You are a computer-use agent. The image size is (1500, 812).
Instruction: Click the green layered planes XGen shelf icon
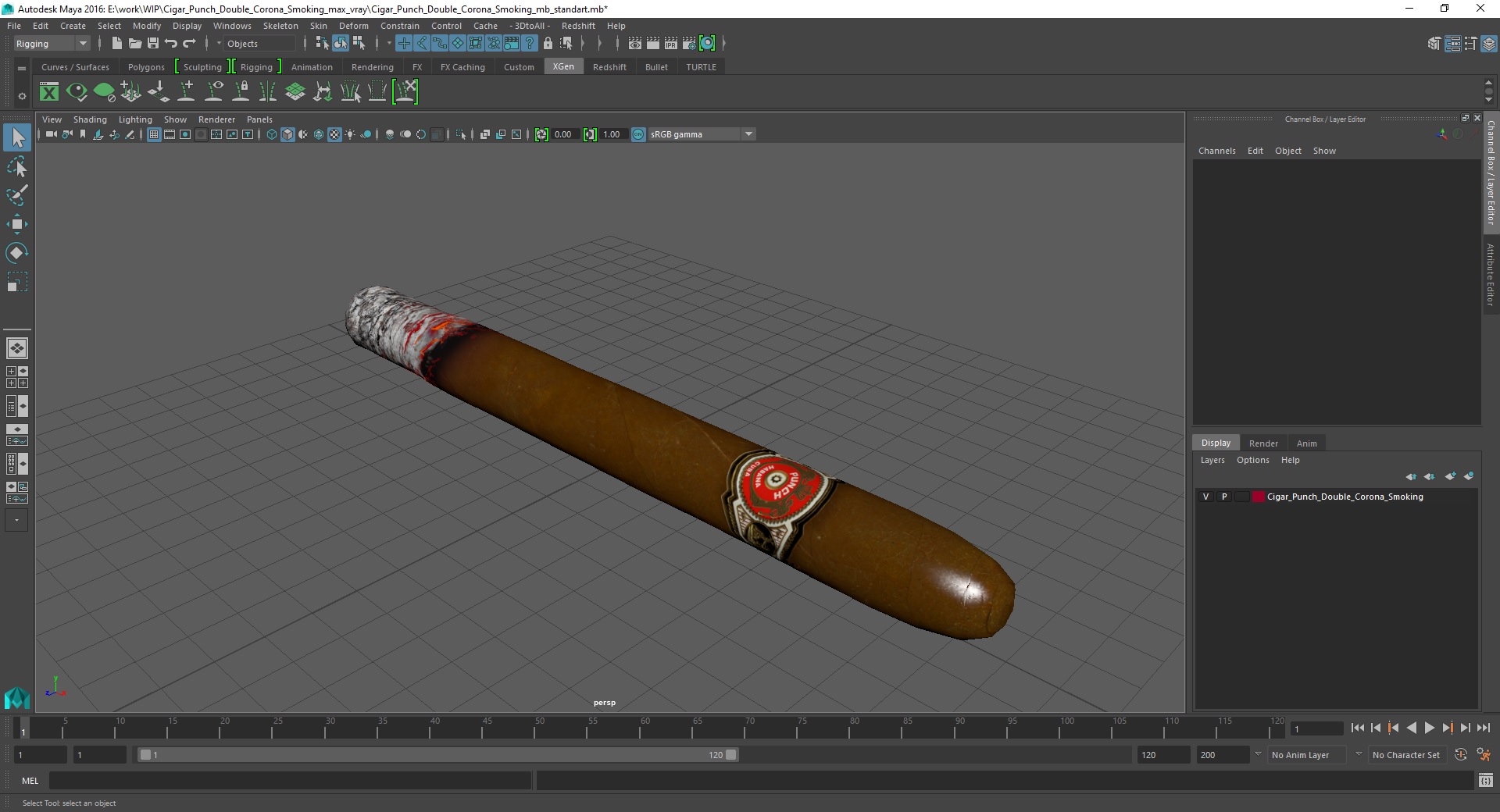pyautogui.click(x=295, y=92)
